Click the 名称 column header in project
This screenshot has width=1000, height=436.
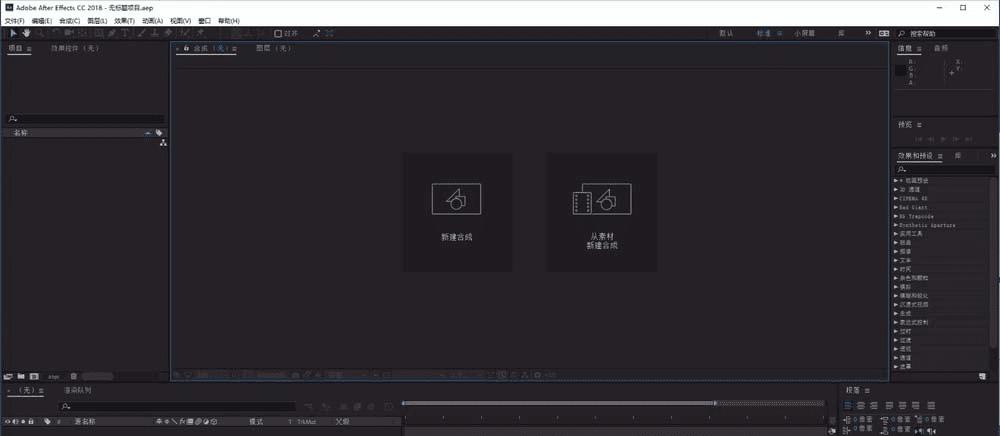point(20,133)
